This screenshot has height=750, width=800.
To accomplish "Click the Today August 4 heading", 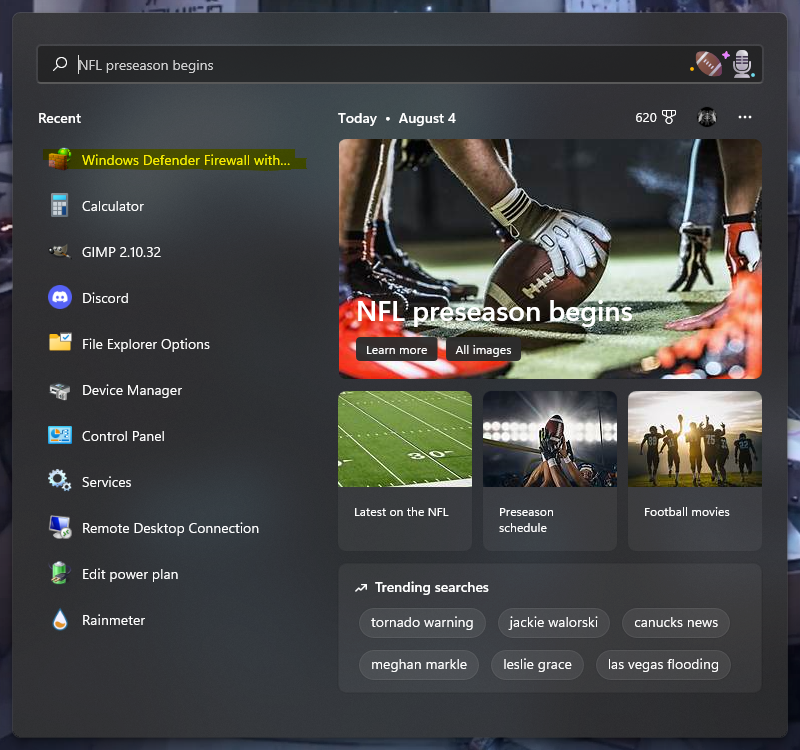I will tap(397, 118).
